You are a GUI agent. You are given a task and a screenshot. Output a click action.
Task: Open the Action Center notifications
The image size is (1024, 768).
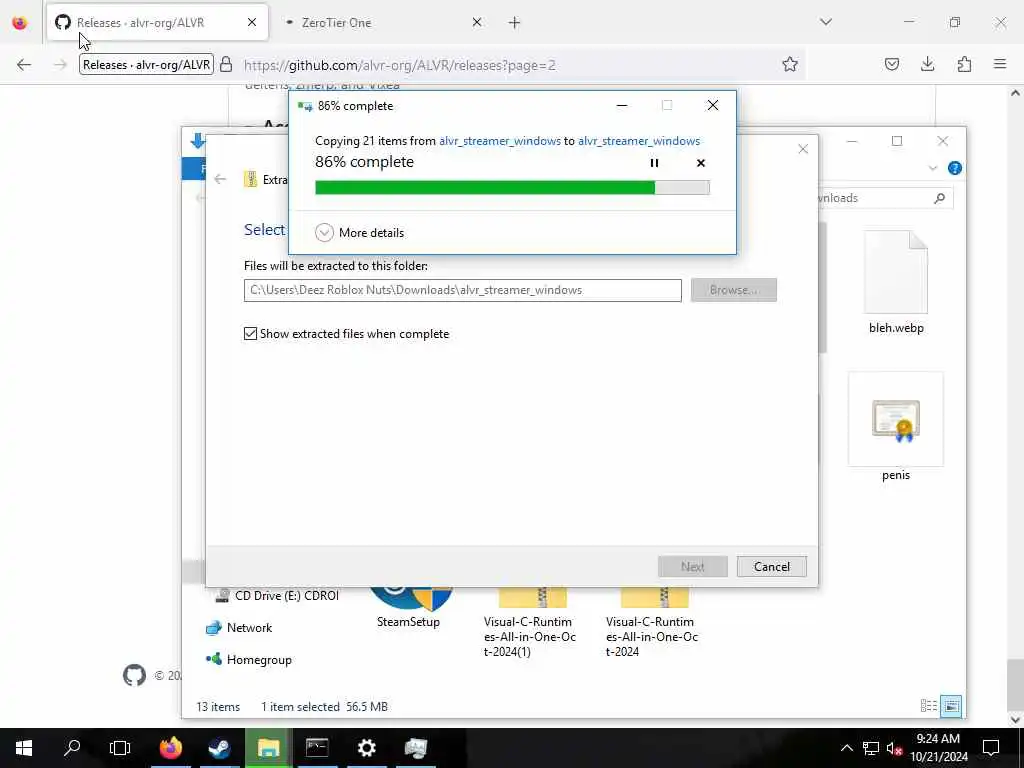991,748
